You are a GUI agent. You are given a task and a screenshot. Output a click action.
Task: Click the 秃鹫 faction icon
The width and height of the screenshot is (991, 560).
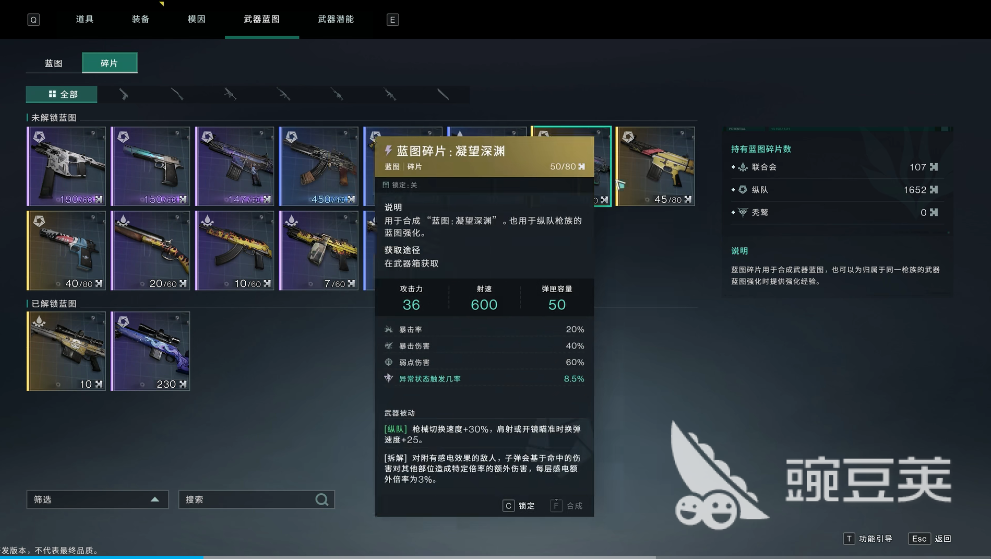(743, 212)
